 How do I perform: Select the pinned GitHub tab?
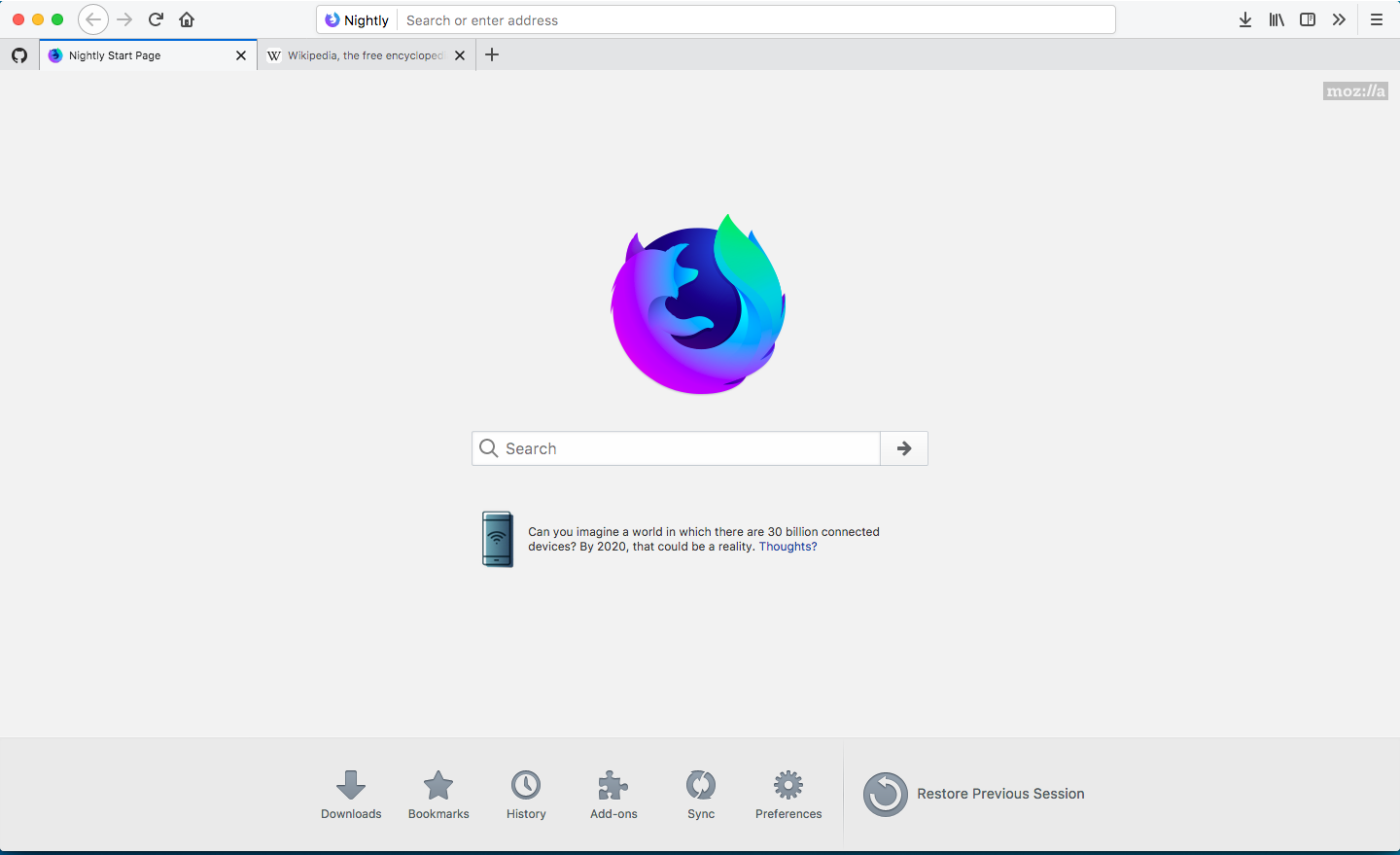pos(19,55)
